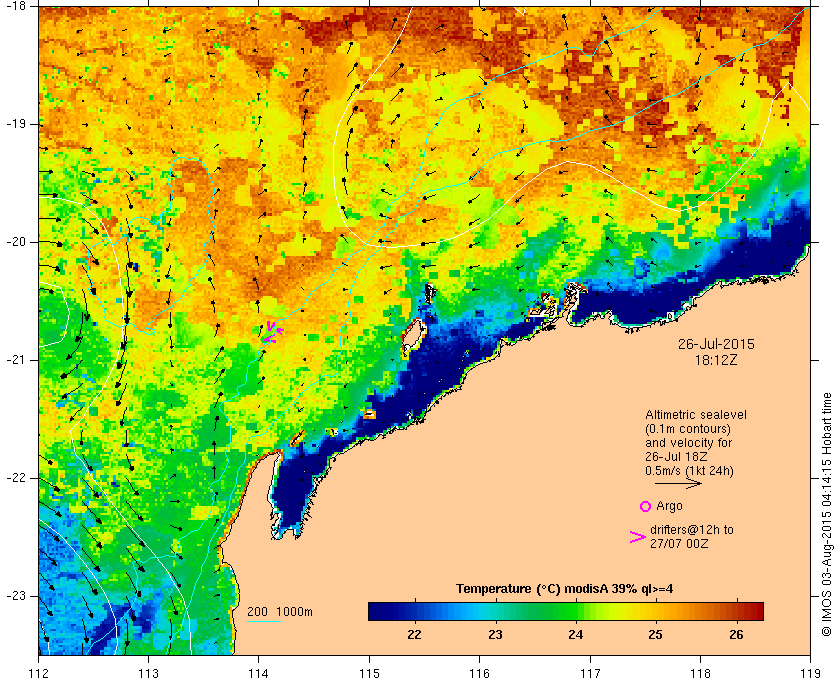Click the "drifters@12h to" legend text
Image resolution: width=840 pixels, height=680 pixels.
coord(692,530)
